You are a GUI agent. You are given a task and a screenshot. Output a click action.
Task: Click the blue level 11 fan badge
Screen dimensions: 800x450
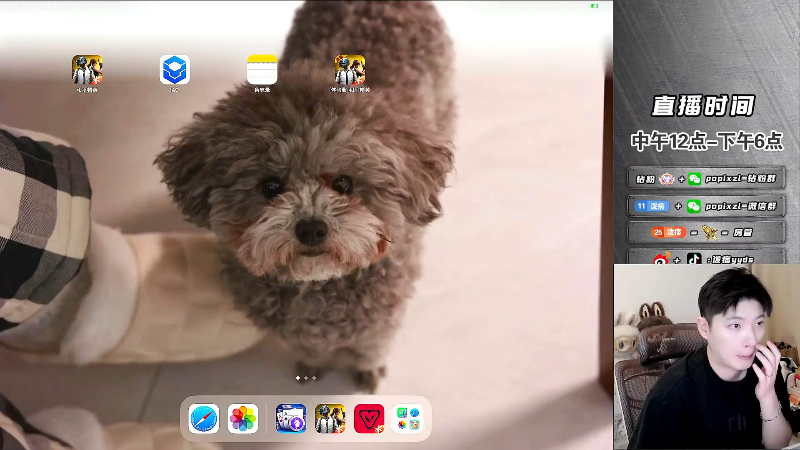pyautogui.click(x=651, y=206)
